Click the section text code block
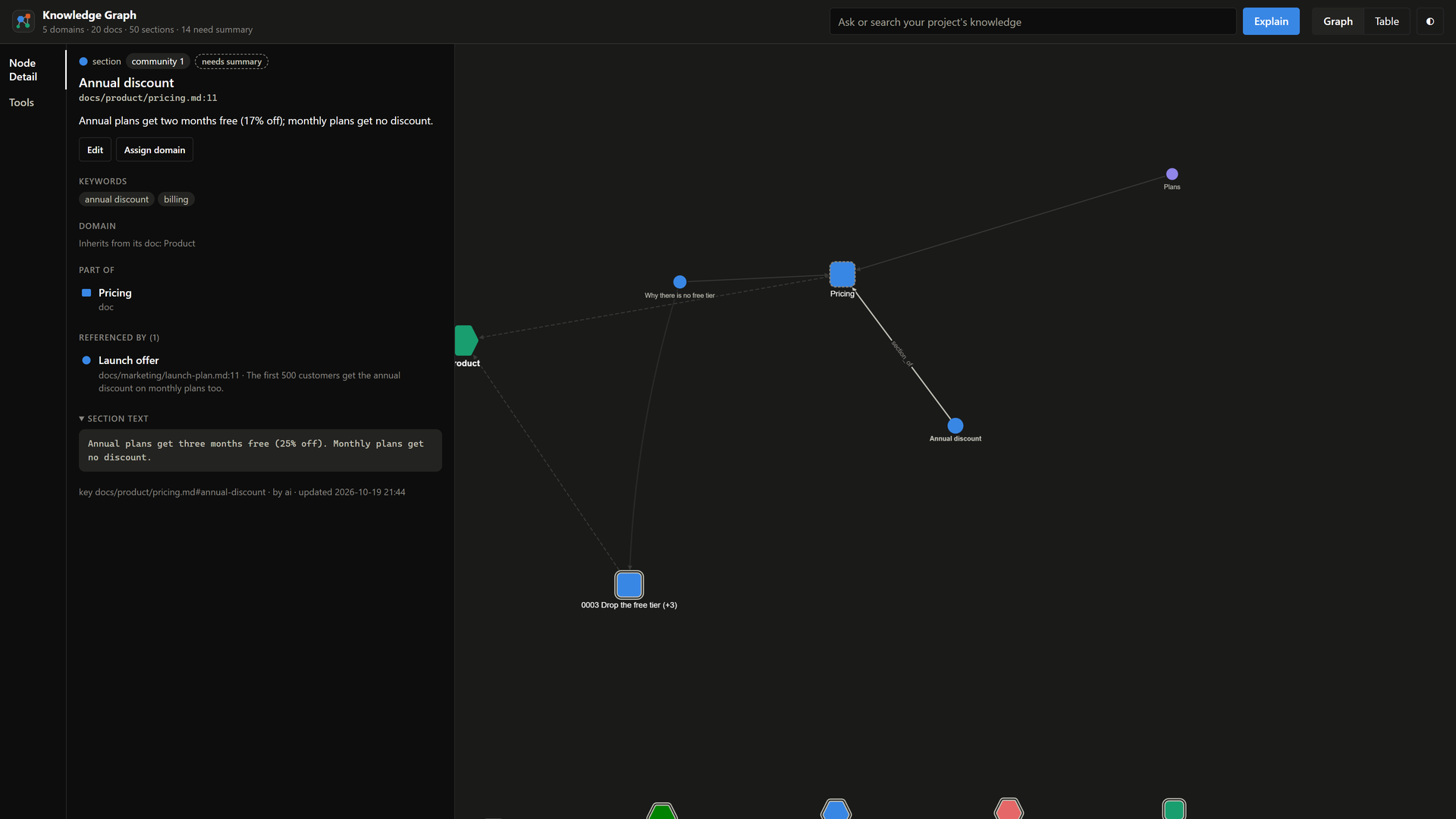This screenshot has height=819, width=1456. (260, 450)
